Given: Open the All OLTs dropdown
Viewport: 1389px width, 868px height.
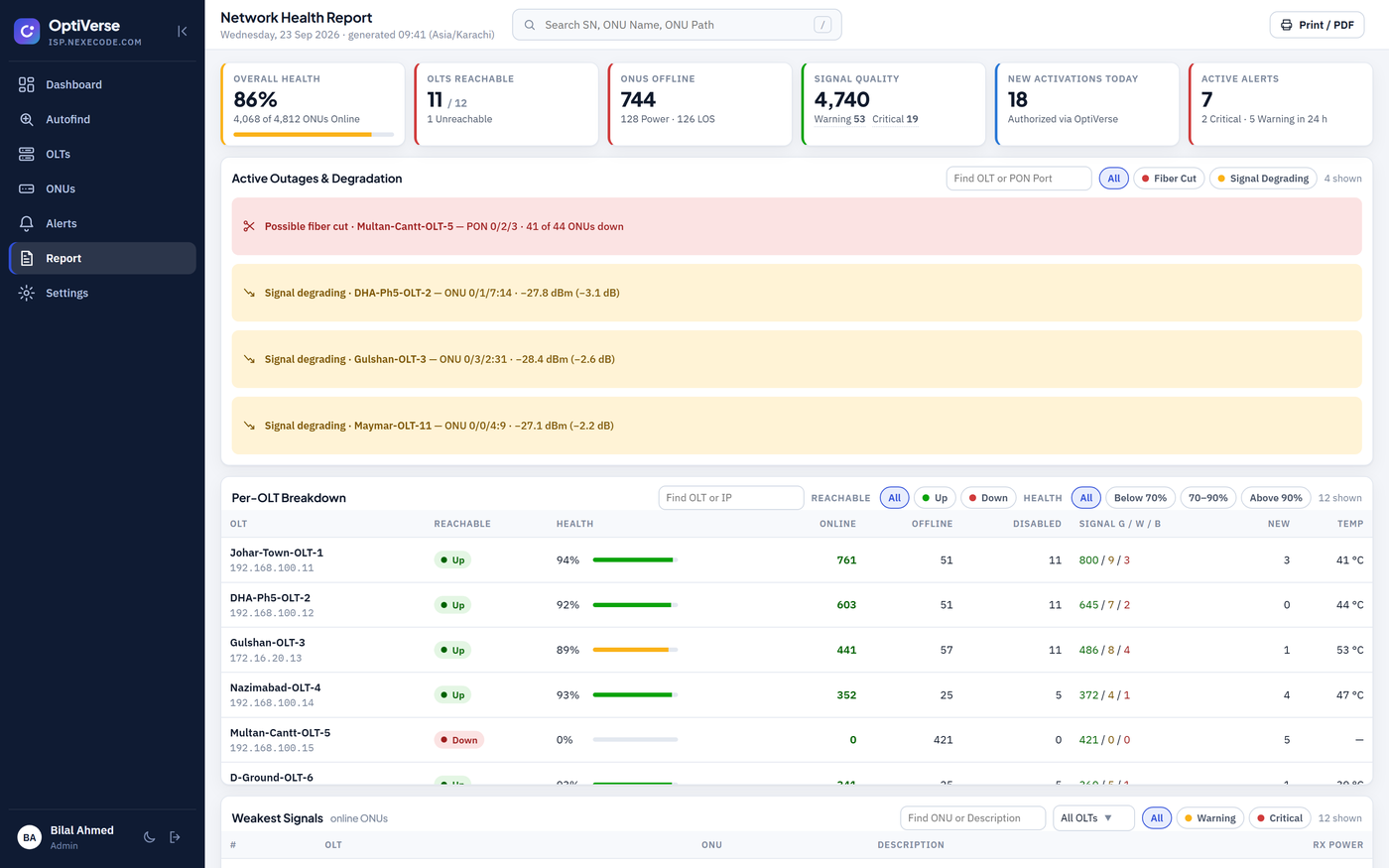Looking at the screenshot, I should click(1092, 818).
